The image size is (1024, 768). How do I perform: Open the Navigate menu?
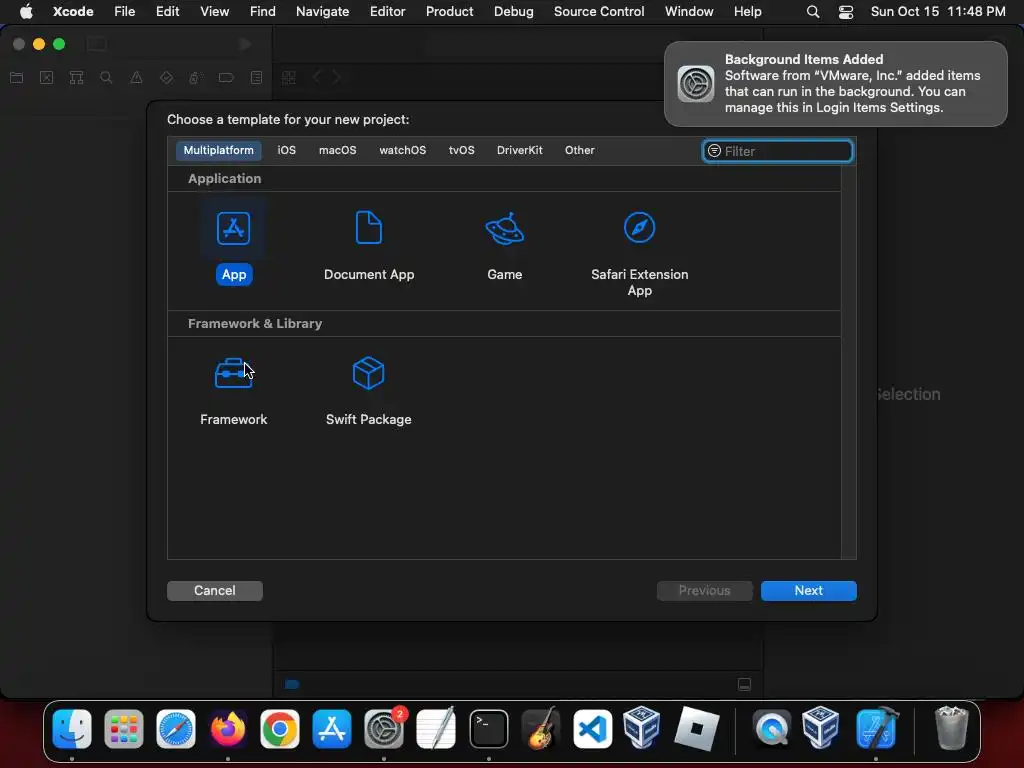(323, 11)
